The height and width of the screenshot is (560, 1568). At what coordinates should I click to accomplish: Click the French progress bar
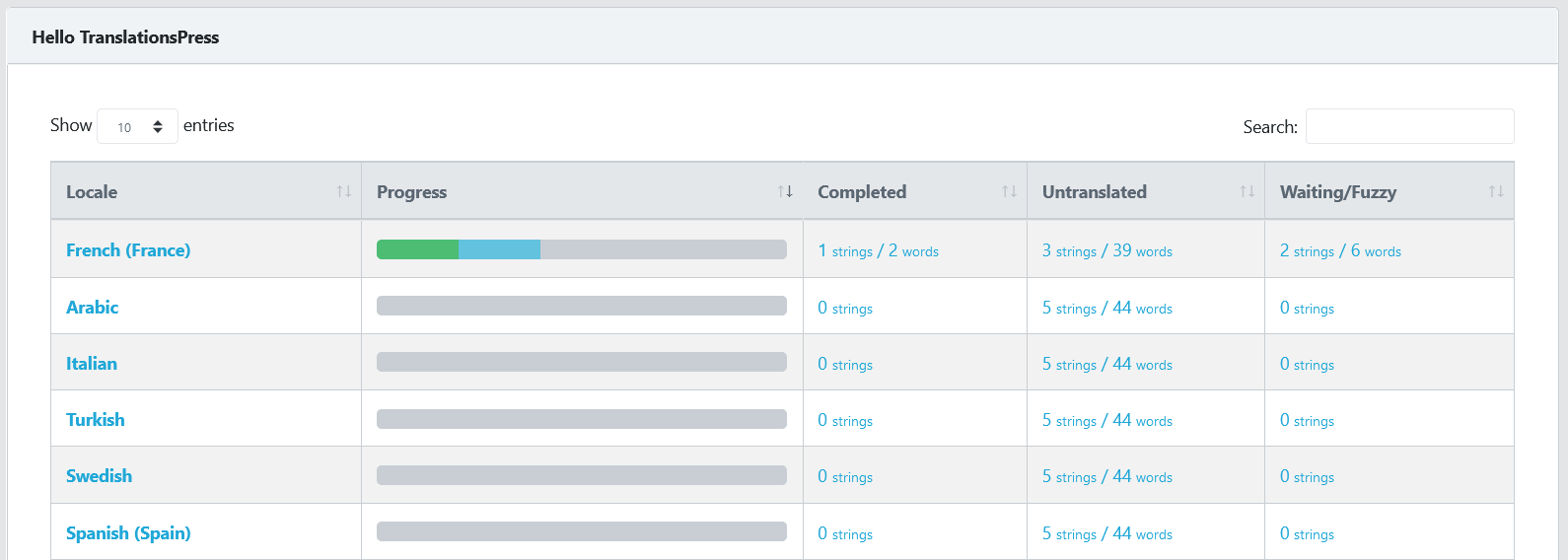pyautogui.click(x=582, y=249)
